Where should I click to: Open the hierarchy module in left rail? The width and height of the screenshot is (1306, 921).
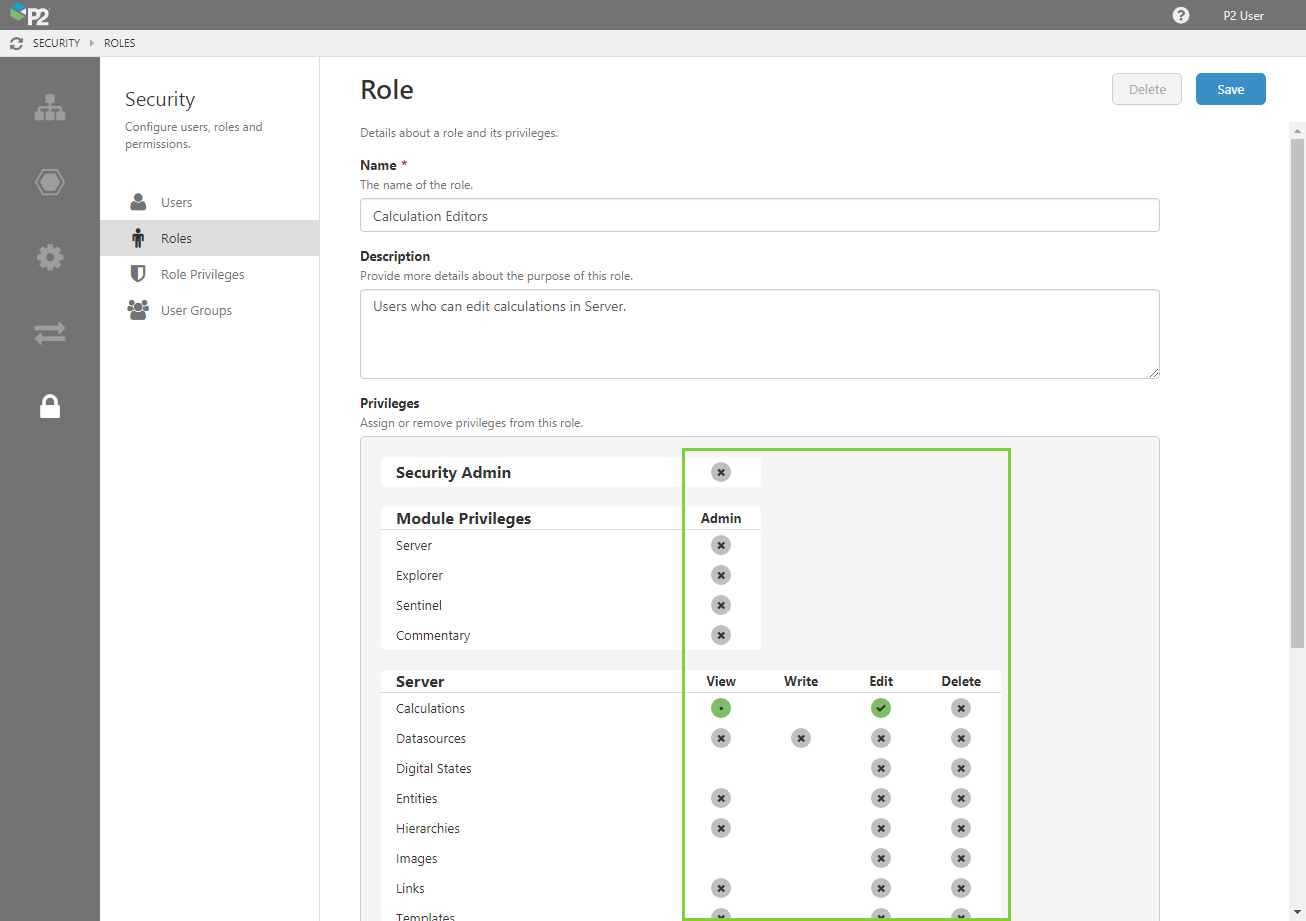pos(50,108)
